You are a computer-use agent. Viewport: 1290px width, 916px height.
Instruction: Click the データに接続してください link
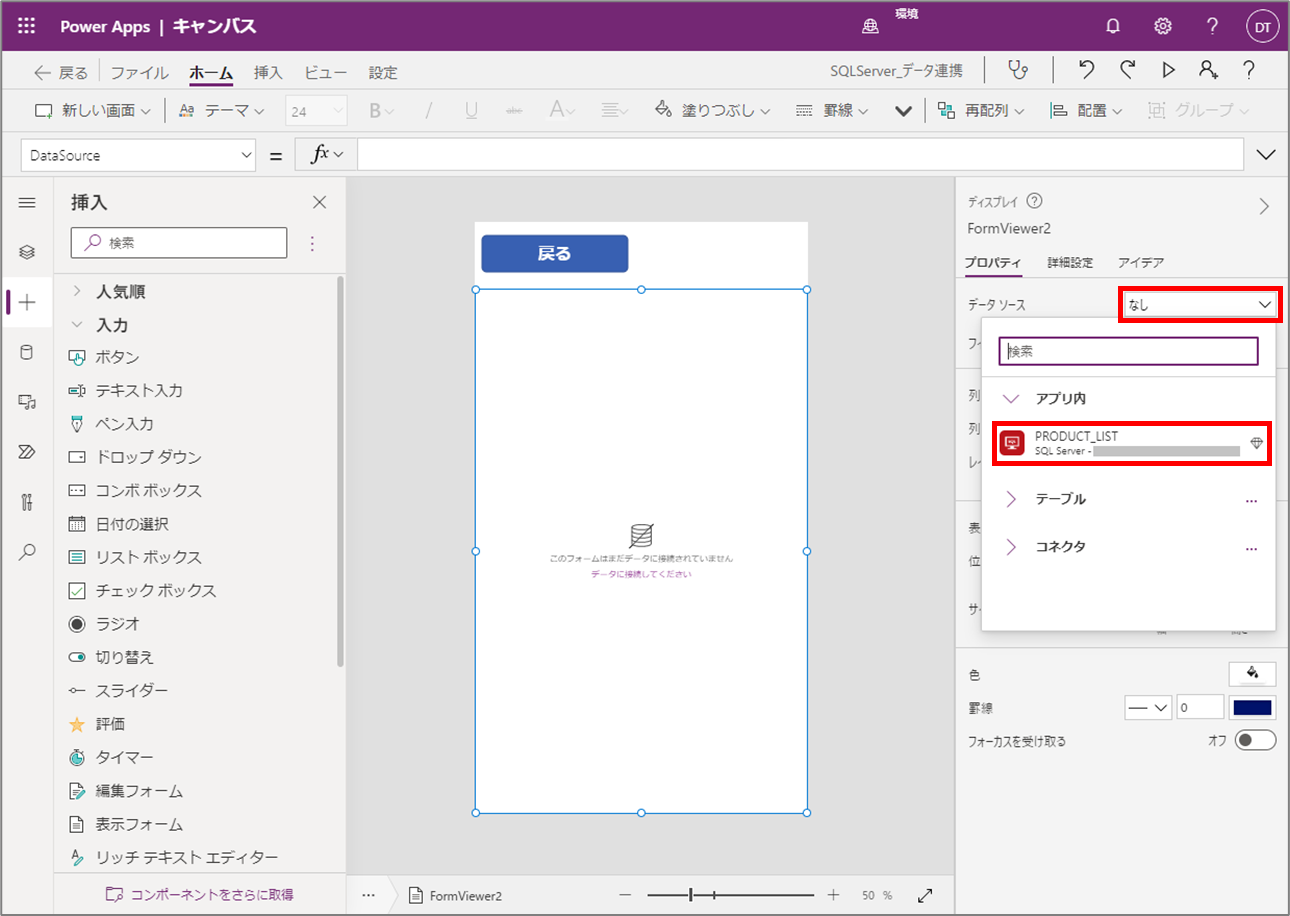[x=641, y=575]
